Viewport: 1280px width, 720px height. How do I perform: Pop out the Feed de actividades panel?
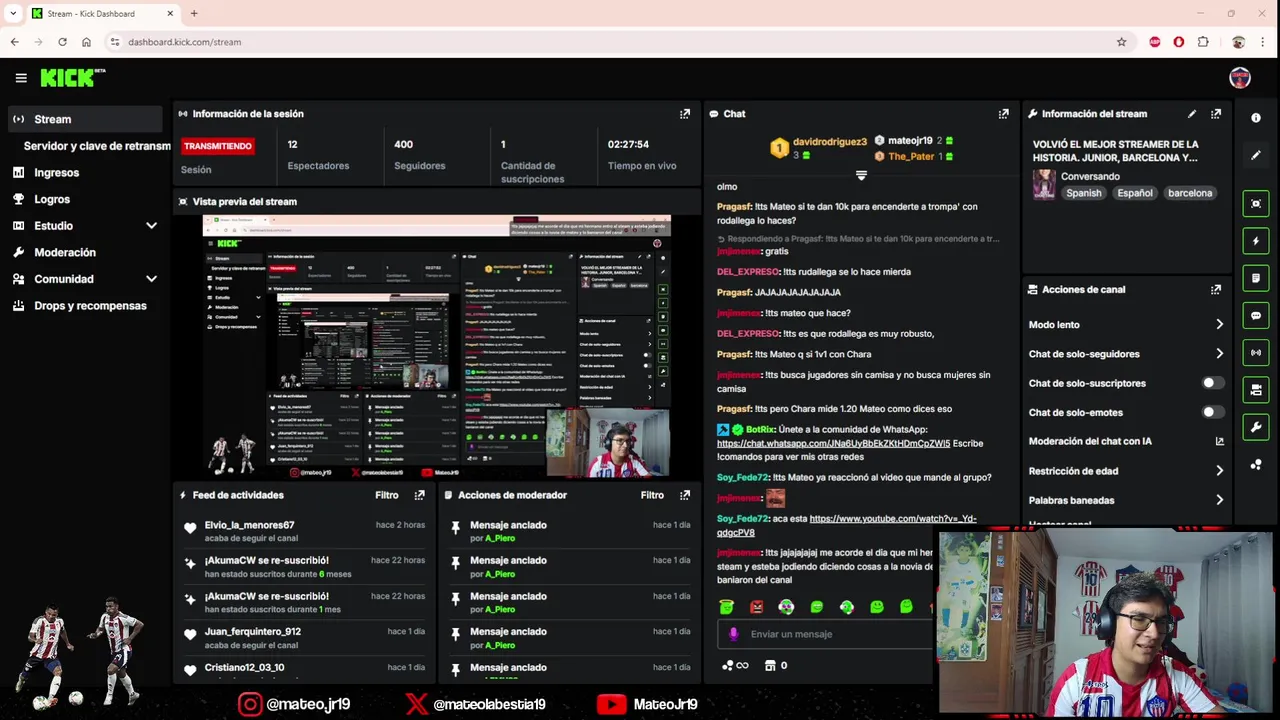pos(419,495)
